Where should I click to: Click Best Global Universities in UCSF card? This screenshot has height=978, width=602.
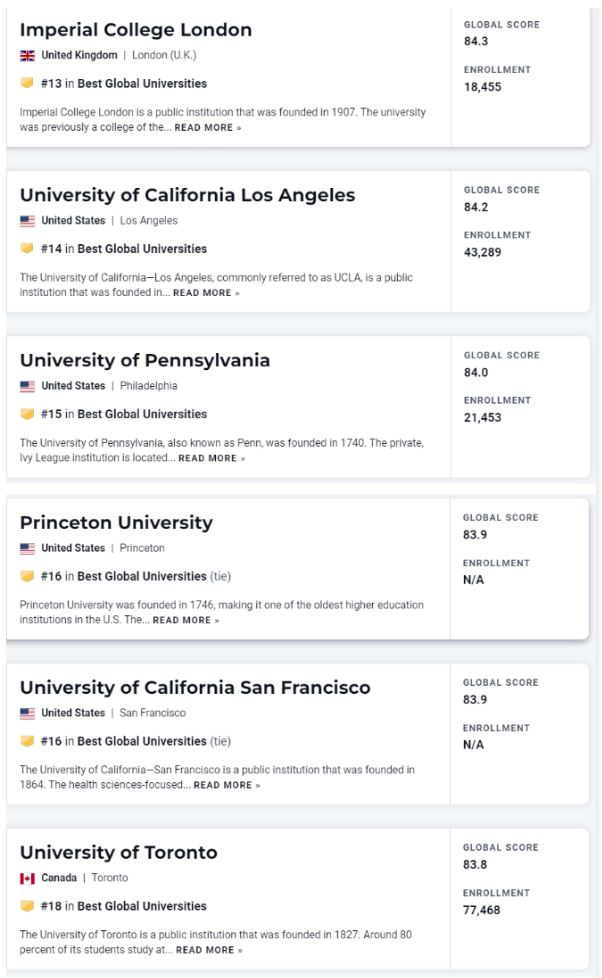click(142, 741)
